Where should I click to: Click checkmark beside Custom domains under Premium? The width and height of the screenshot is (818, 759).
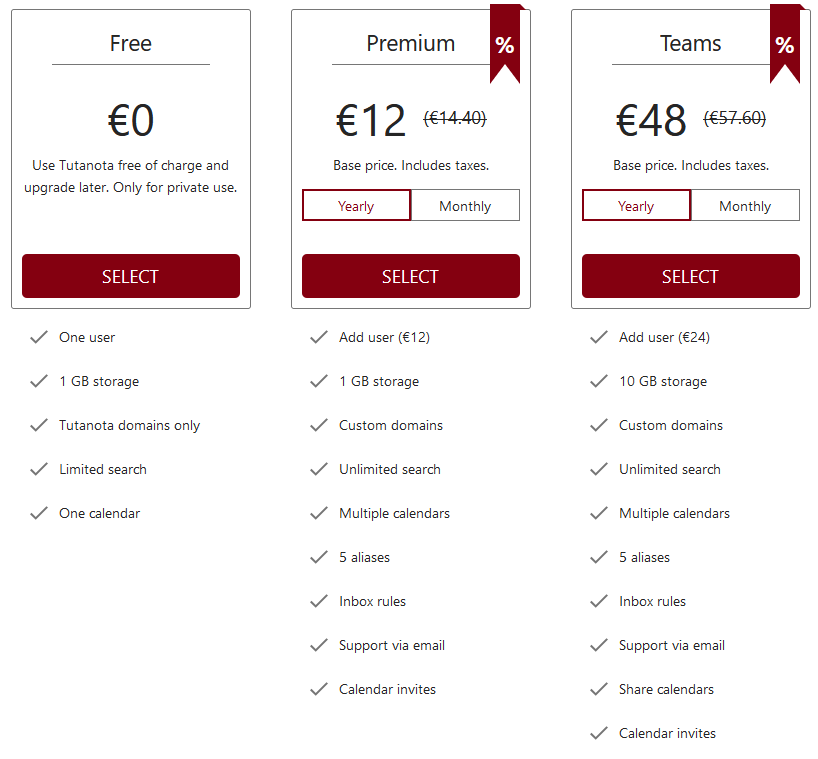319,426
